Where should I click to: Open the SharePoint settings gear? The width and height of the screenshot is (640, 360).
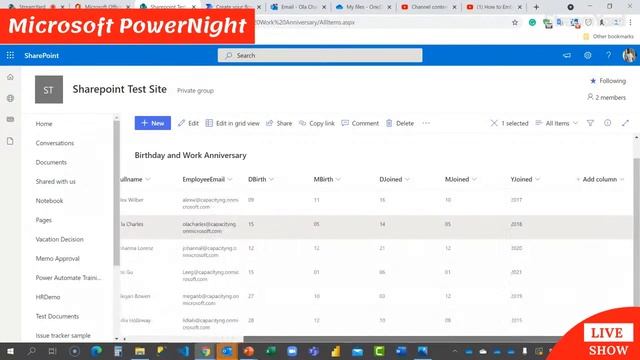588,56
